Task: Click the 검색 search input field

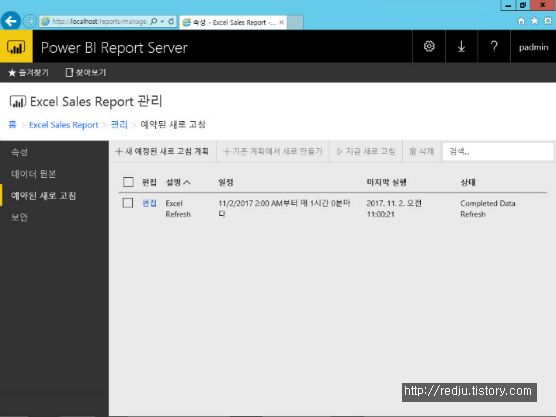Action: tap(497, 152)
